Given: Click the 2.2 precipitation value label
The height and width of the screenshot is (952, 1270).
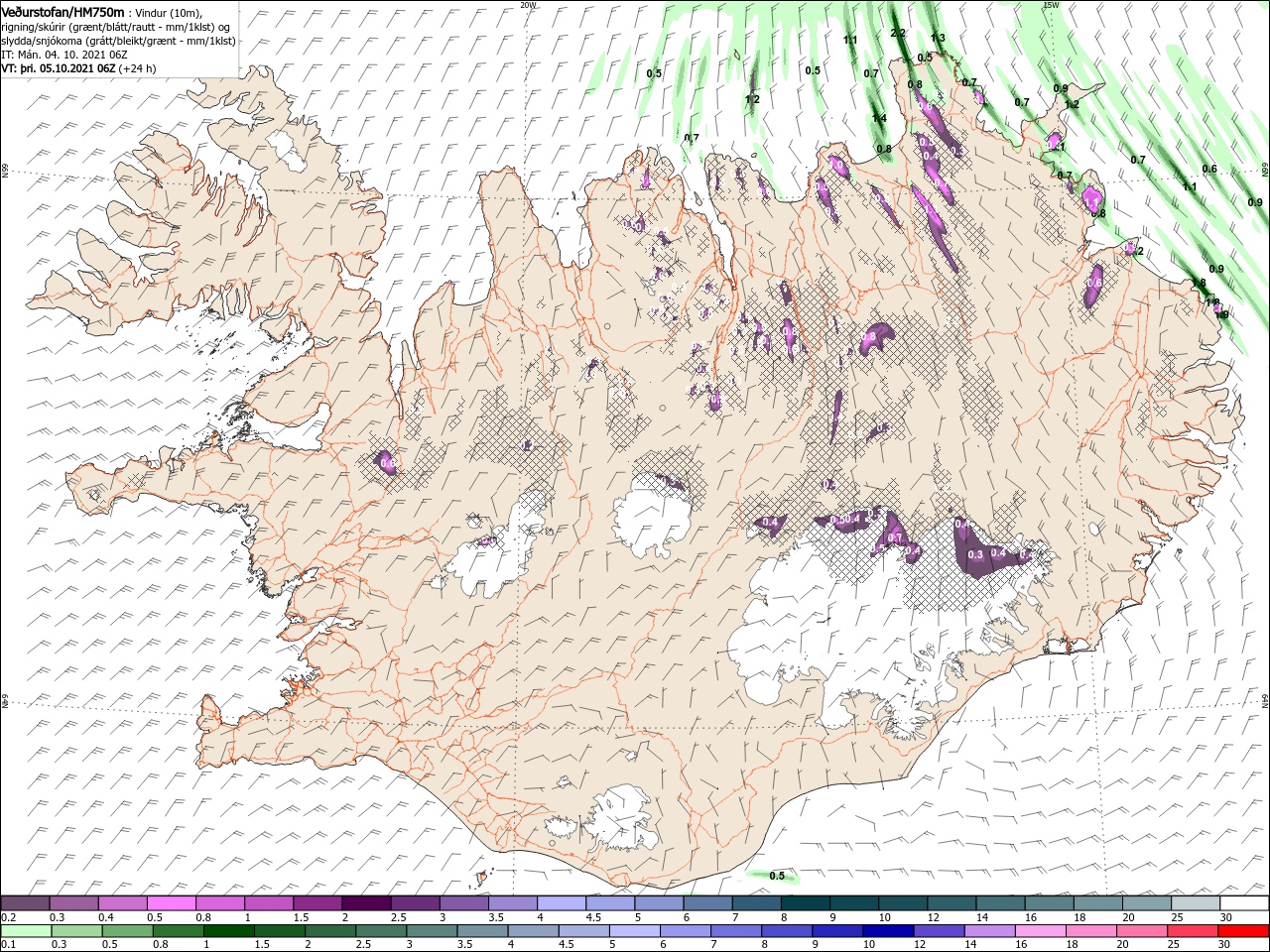Looking at the screenshot, I should point(899,33).
